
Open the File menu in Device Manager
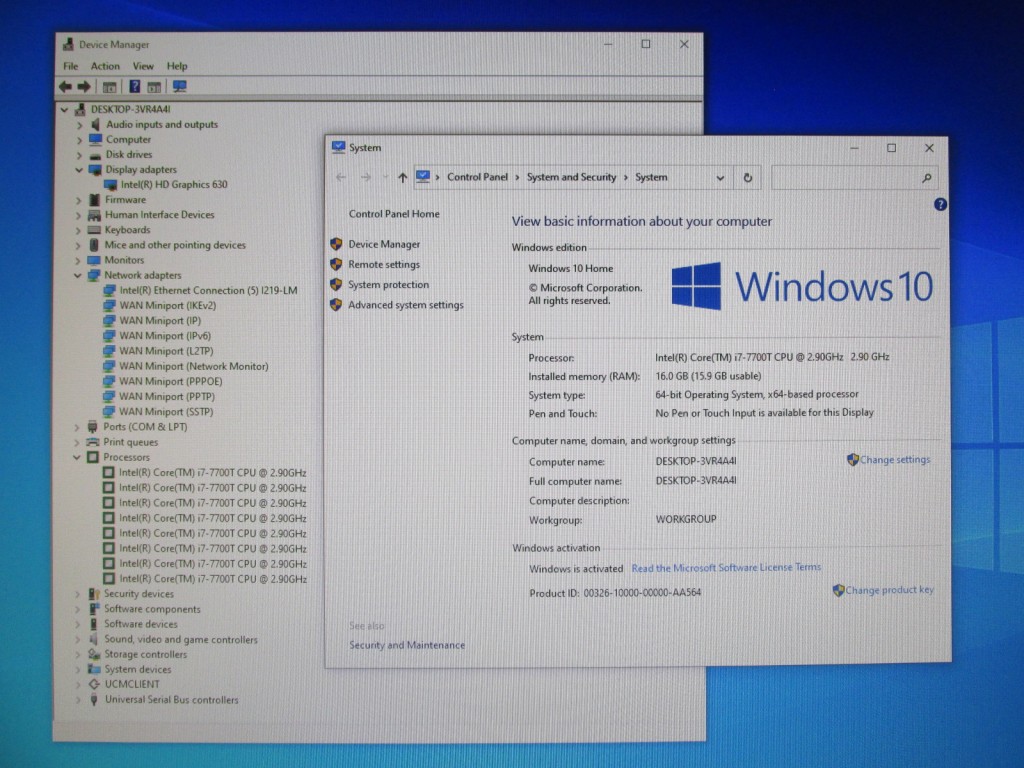71,66
